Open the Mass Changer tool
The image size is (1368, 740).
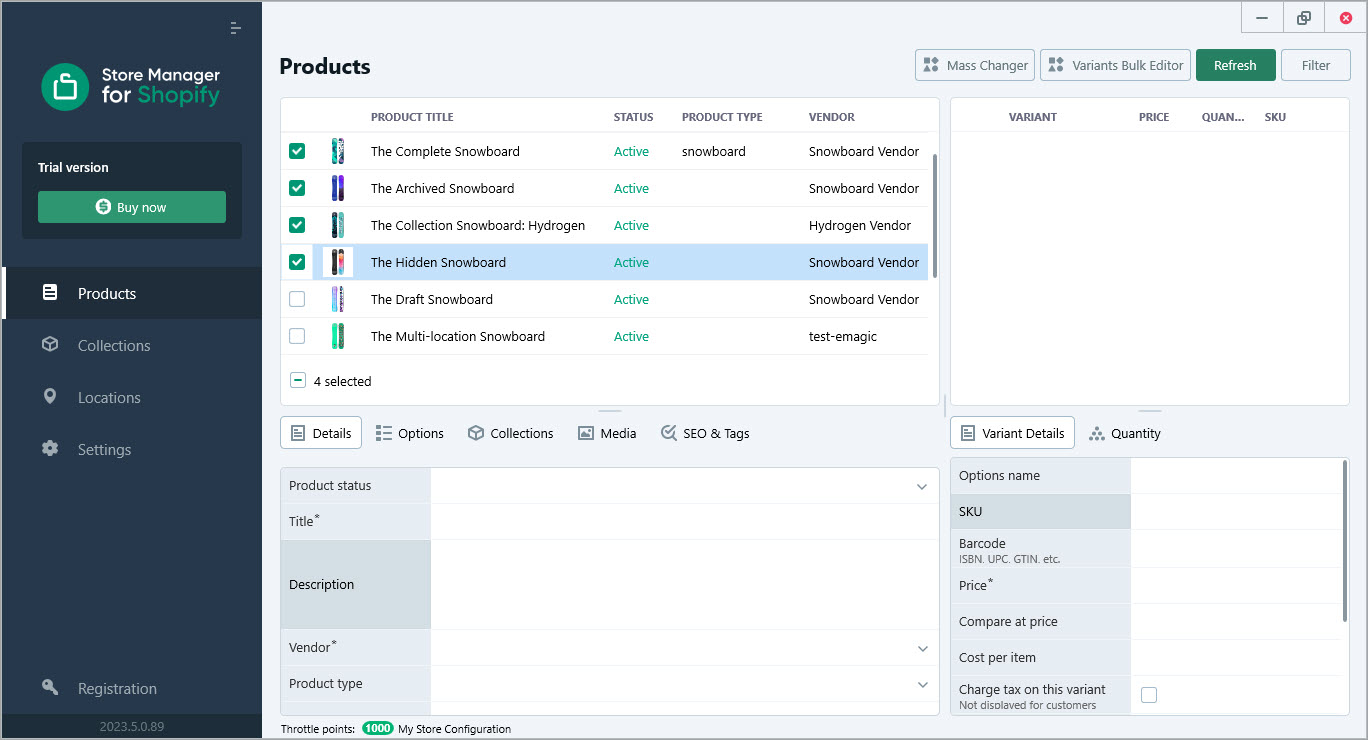pyautogui.click(x=975, y=65)
